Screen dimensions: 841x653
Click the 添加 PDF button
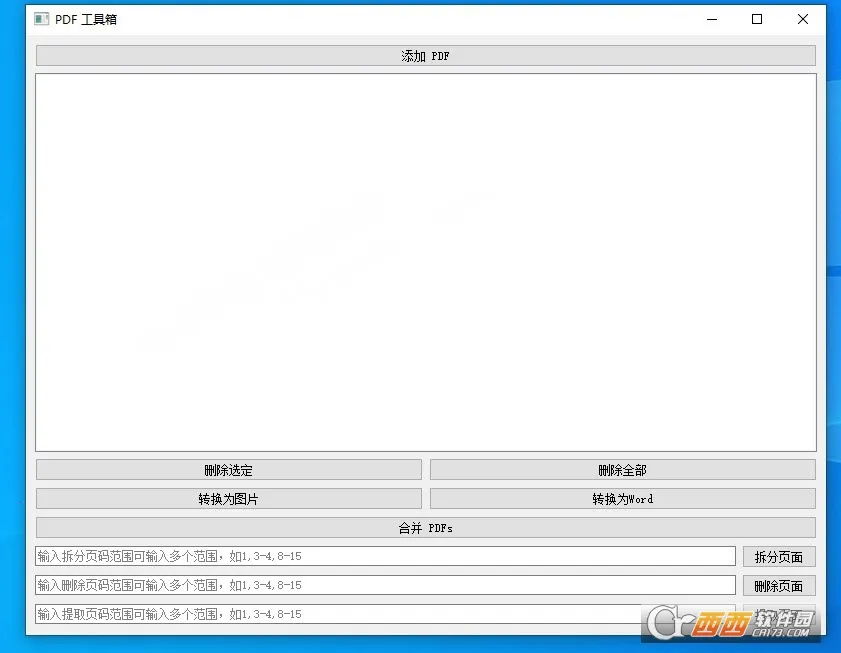[x=425, y=56]
